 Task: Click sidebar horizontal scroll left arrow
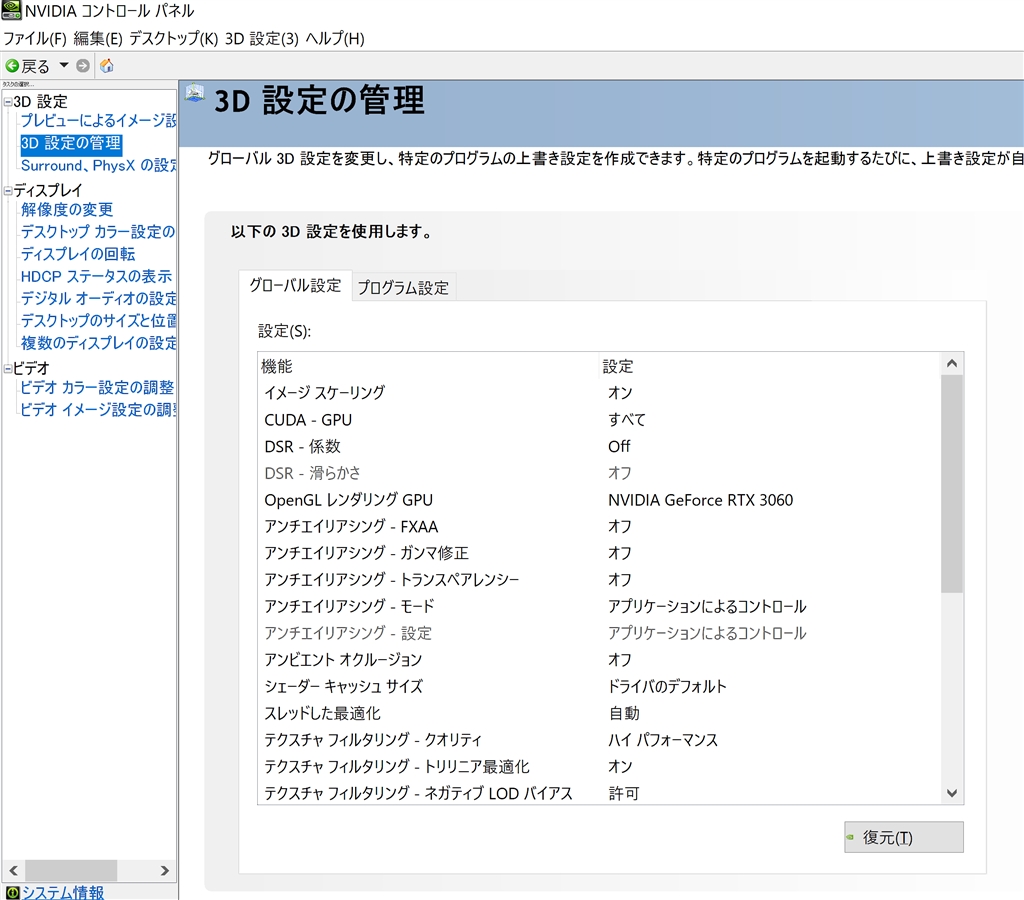(x=13, y=871)
